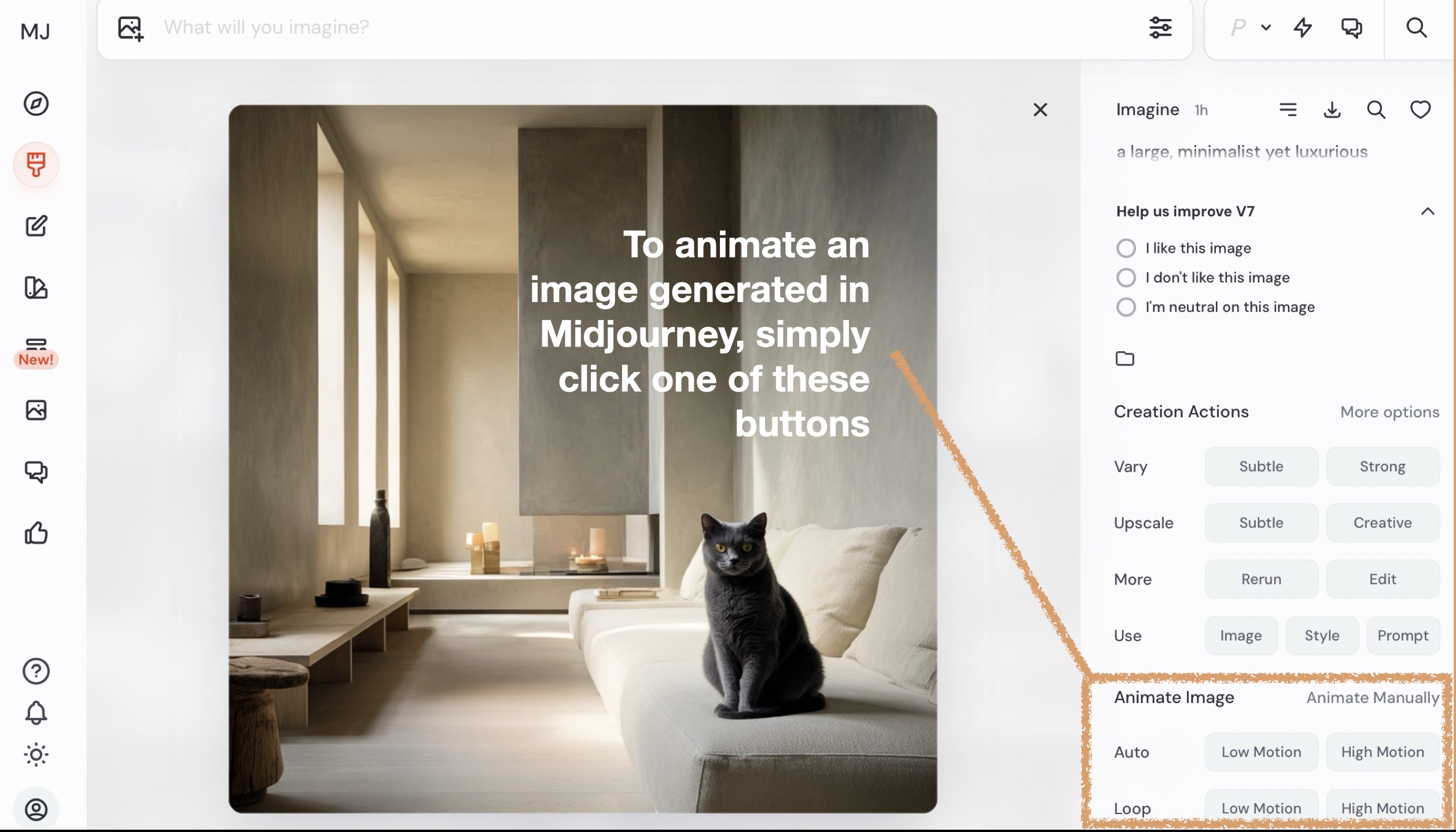Click Upscale 'Creative' button

pyautogui.click(x=1382, y=522)
